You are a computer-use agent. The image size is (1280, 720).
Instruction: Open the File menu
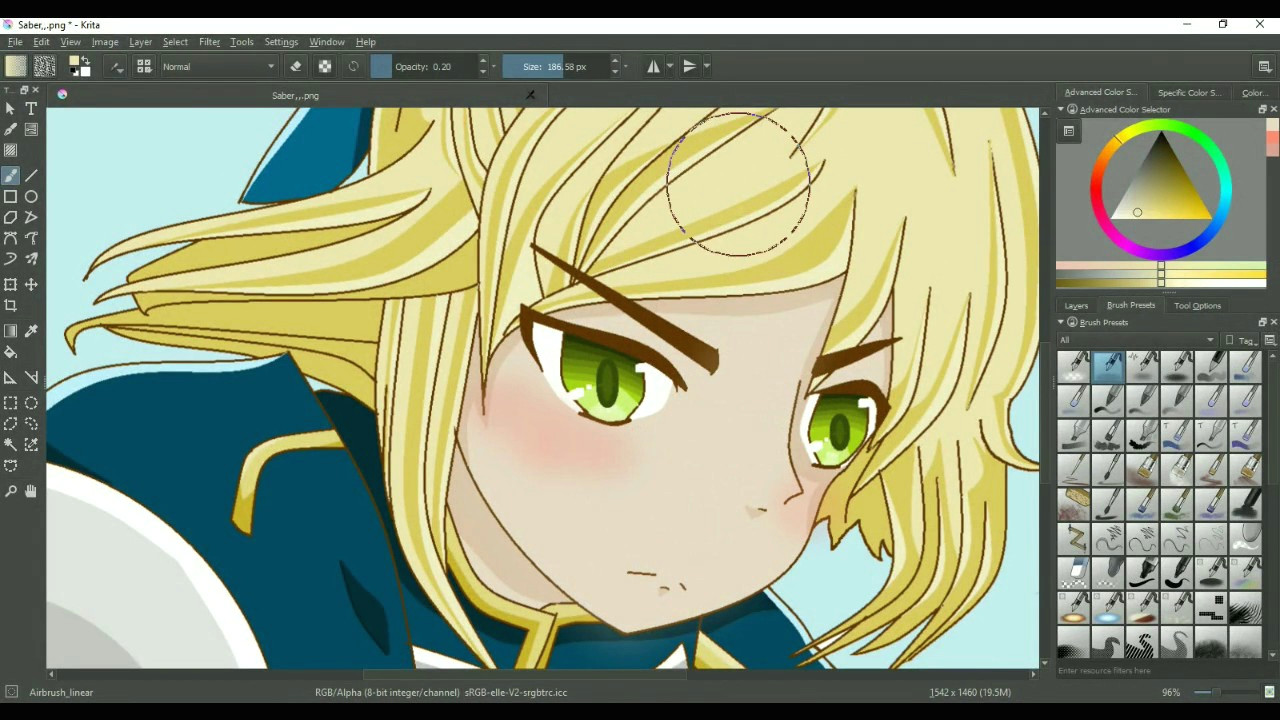coord(15,42)
